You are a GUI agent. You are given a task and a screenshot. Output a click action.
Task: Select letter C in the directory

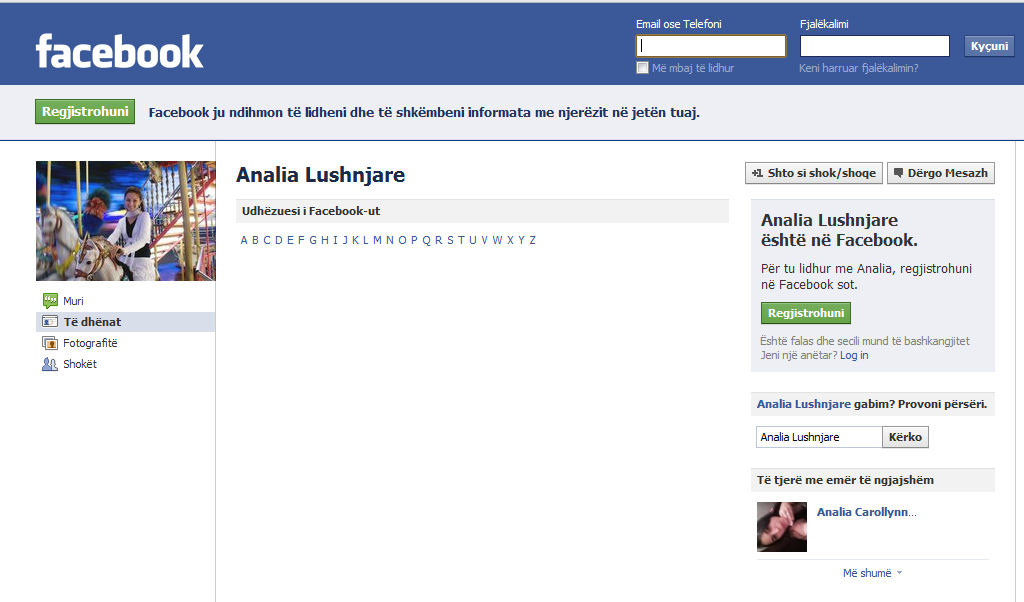(267, 240)
